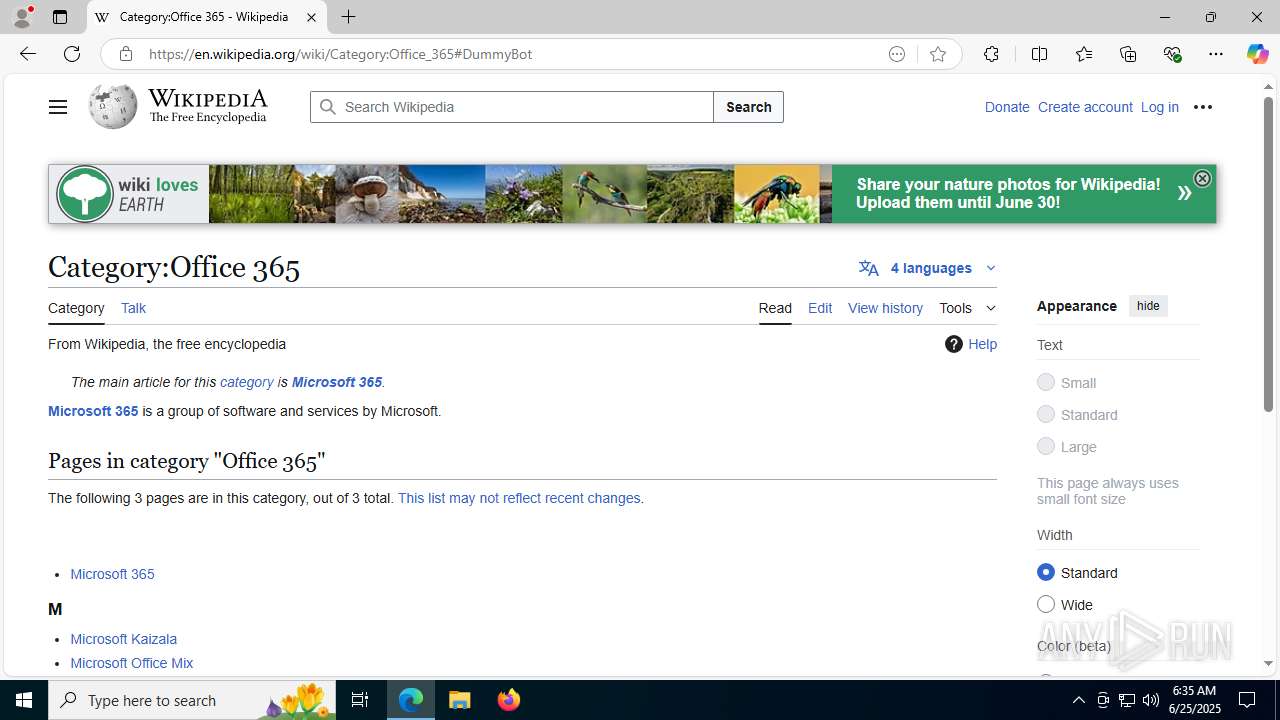
Task: Open a new tab with plus icon
Action: [348, 17]
